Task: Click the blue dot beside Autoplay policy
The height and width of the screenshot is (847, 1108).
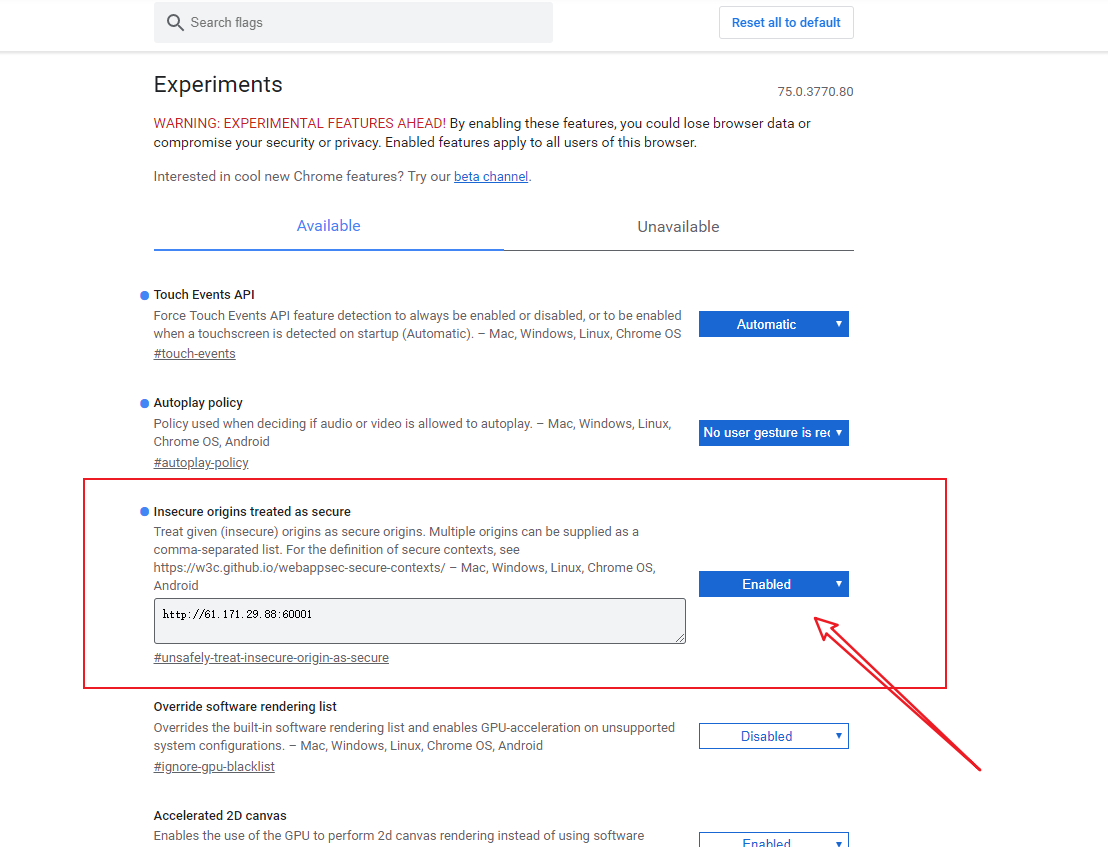Action: [x=143, y=402]
